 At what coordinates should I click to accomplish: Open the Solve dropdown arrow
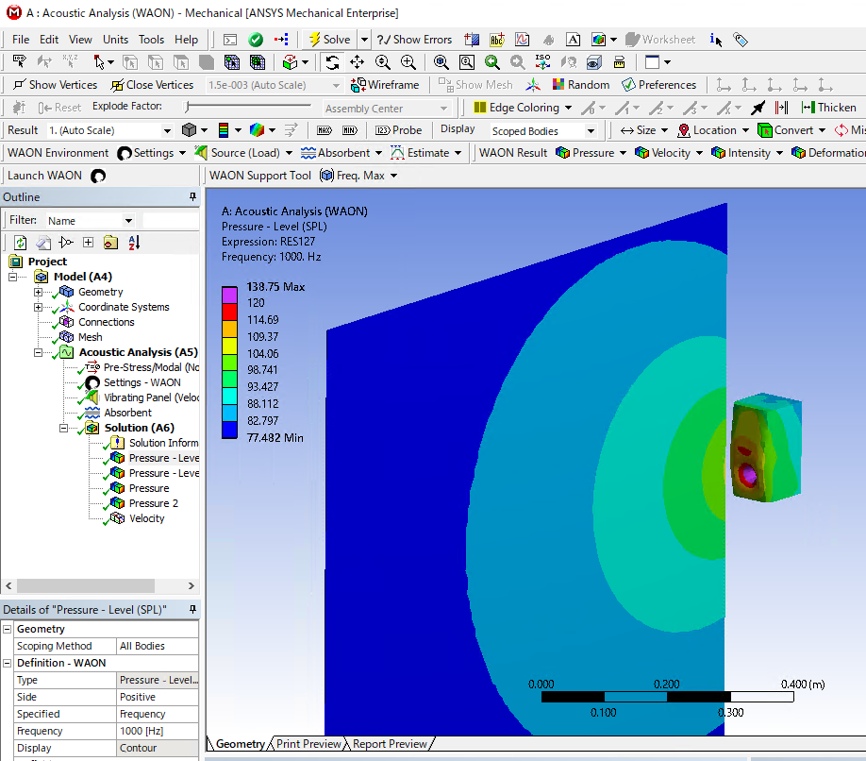click(365, 39)
